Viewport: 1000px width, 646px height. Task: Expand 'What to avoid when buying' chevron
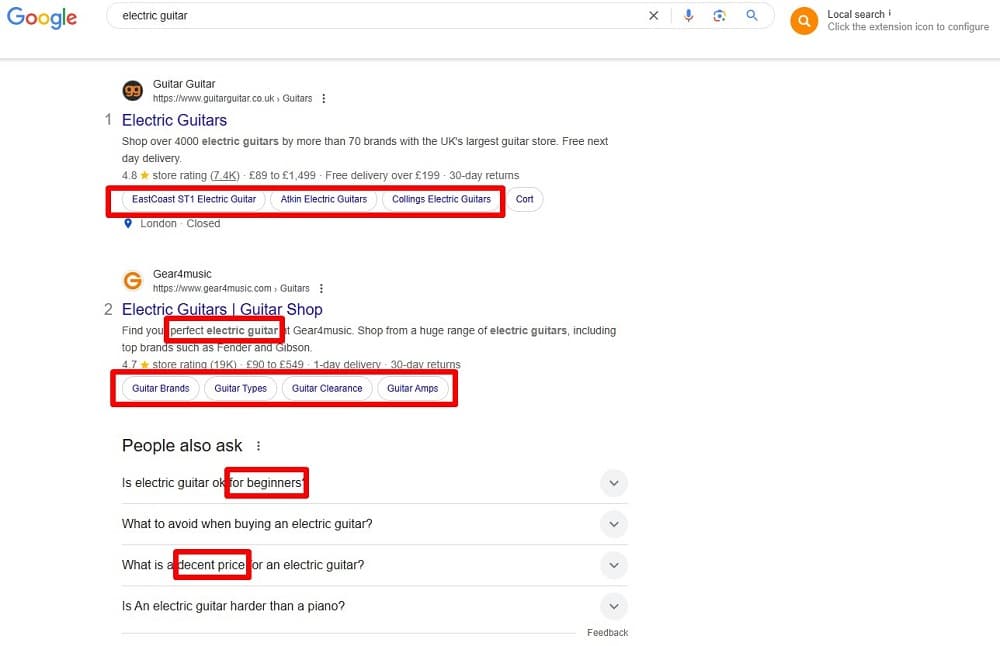(614, 524)
